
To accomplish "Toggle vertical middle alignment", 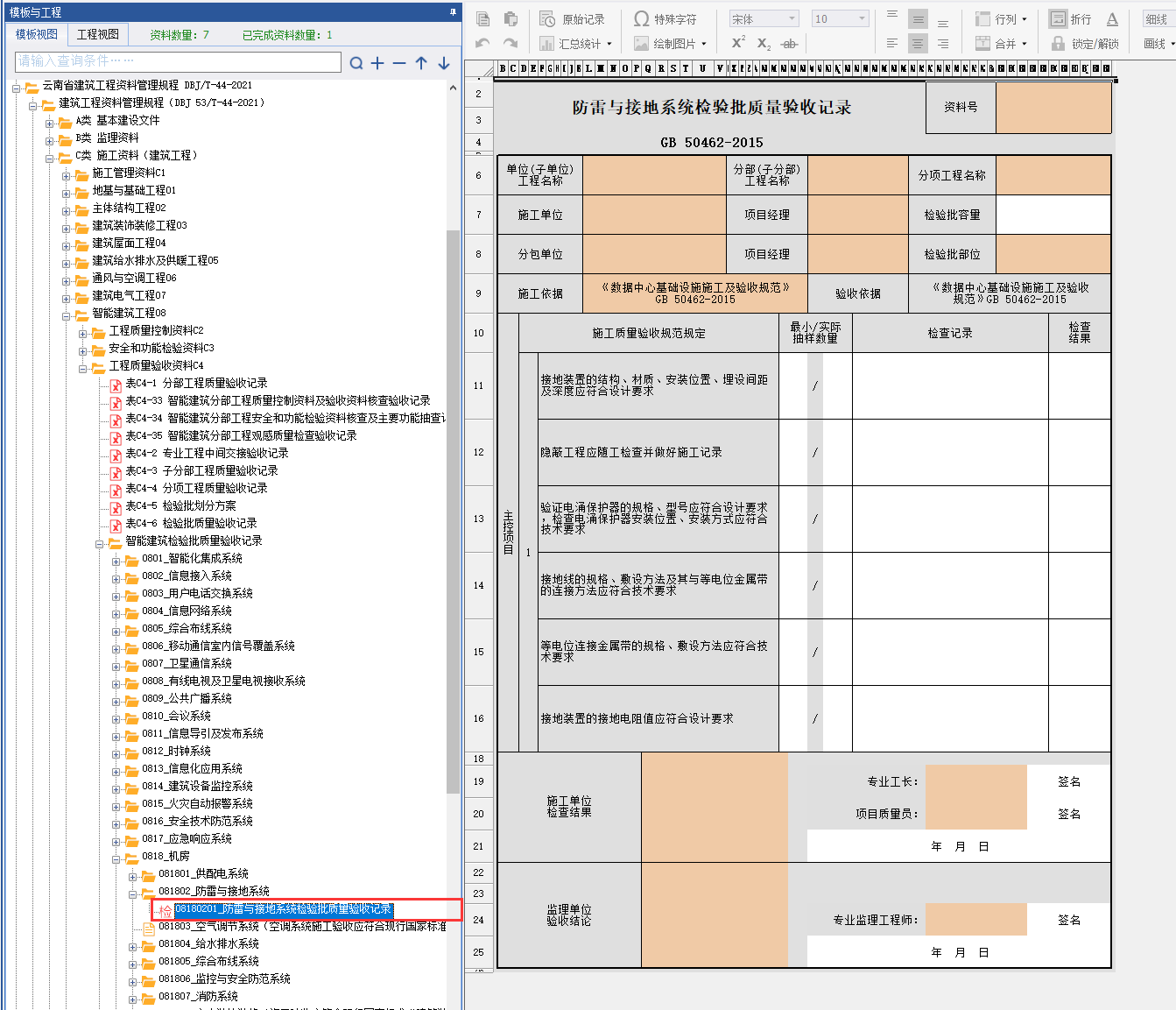I will (918, 18).
